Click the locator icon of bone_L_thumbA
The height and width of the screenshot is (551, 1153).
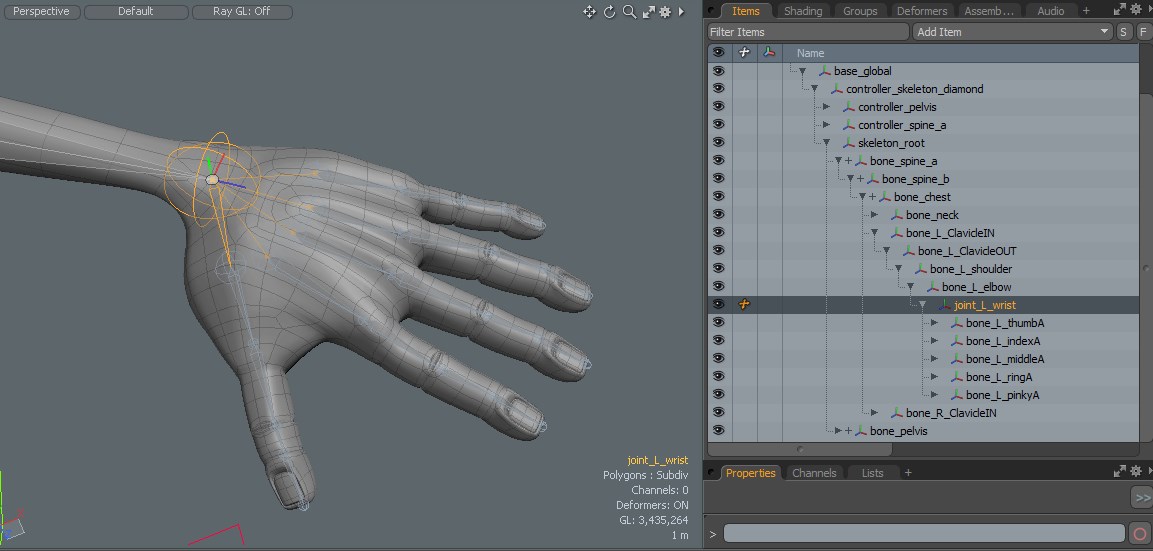coord(957,323)
